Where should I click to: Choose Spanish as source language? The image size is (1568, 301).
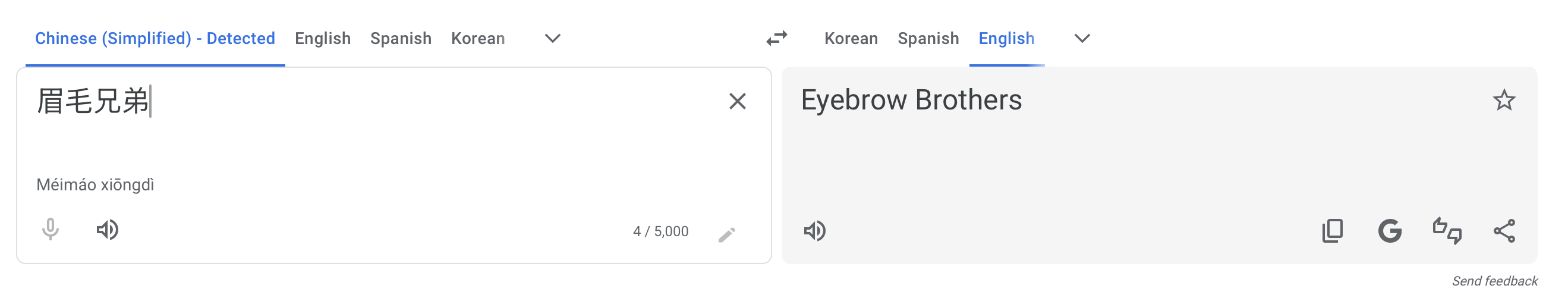click(x=401, y=39)
